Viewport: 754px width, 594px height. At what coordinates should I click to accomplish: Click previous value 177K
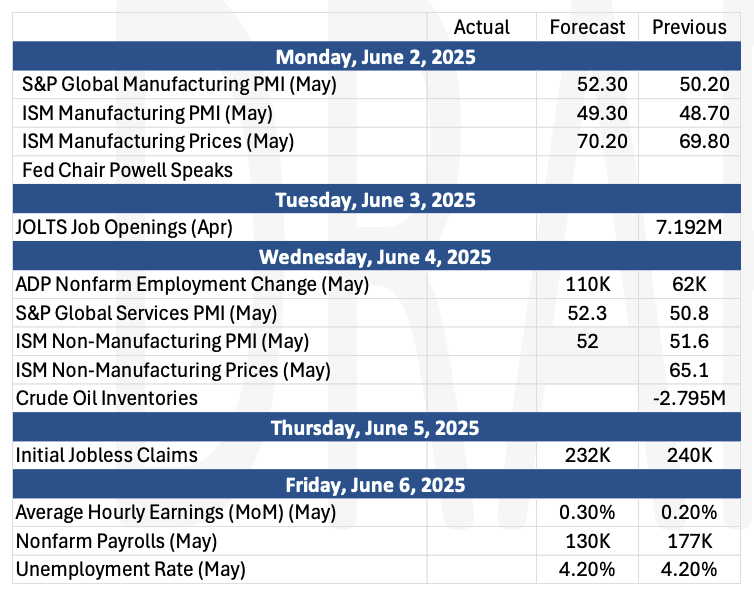(689, 541)
